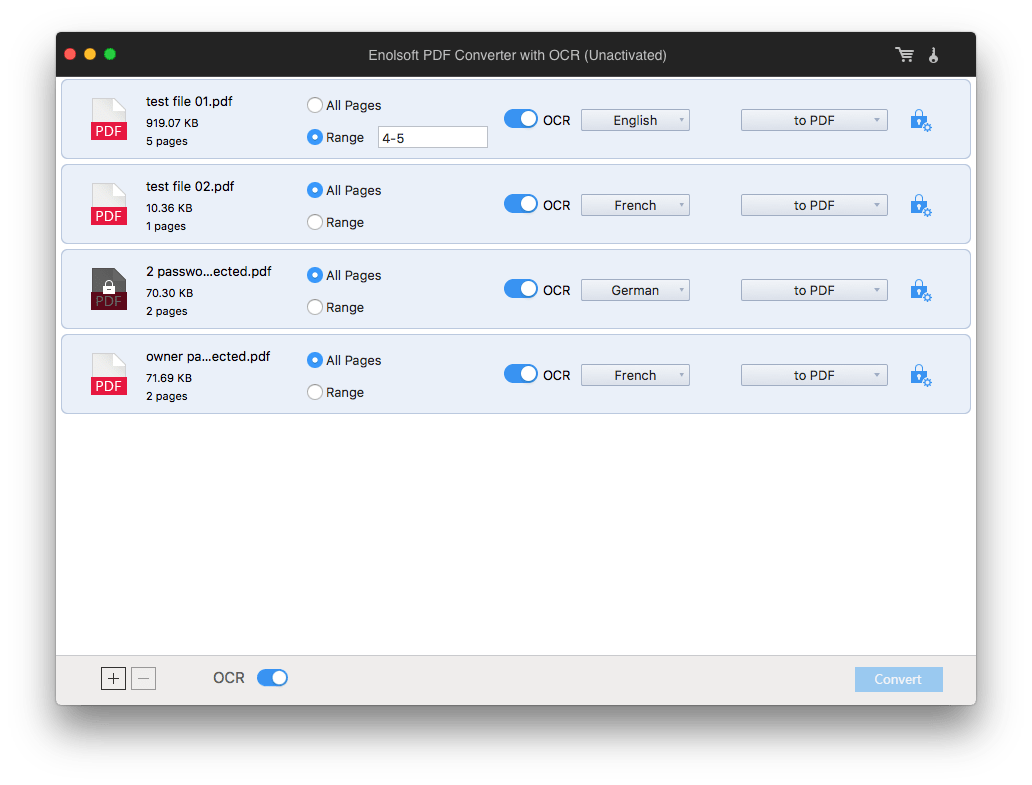Open password settings for test file 02.pdf
Viewport: 1032px width, 785px height.
921,206
